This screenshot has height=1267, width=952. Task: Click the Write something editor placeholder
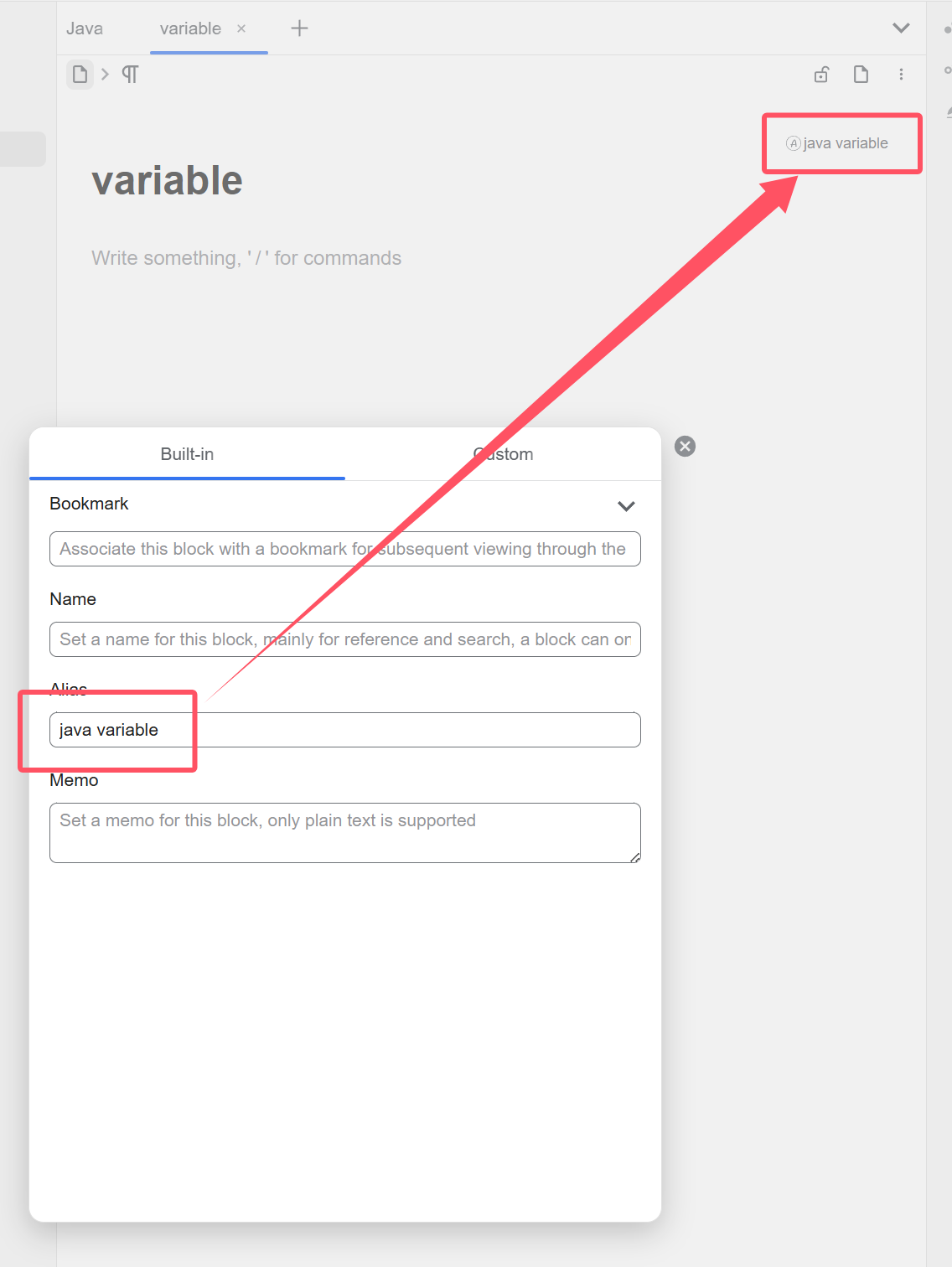246,258
